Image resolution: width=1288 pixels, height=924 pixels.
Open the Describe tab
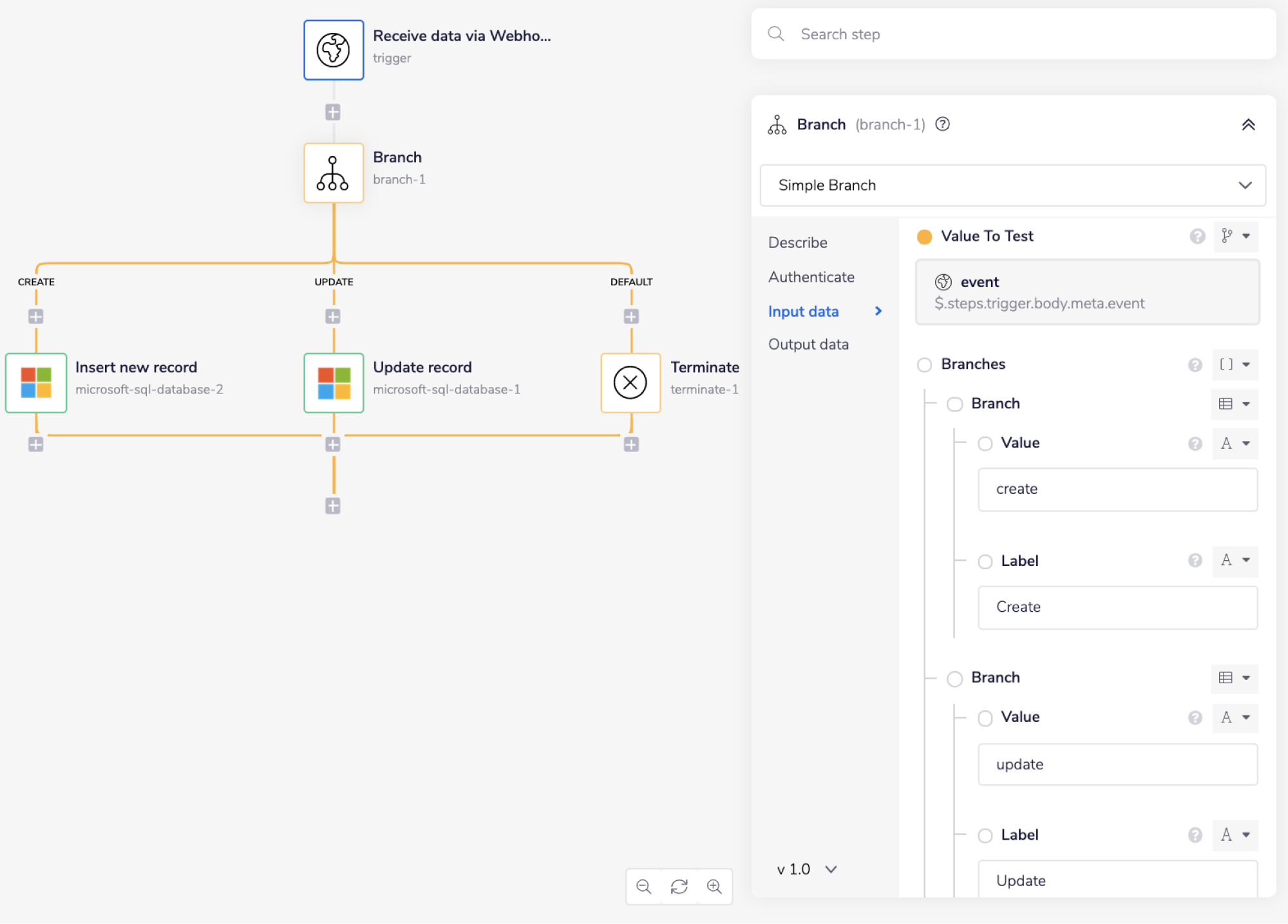pyautogui.click(x=797, y=243)
